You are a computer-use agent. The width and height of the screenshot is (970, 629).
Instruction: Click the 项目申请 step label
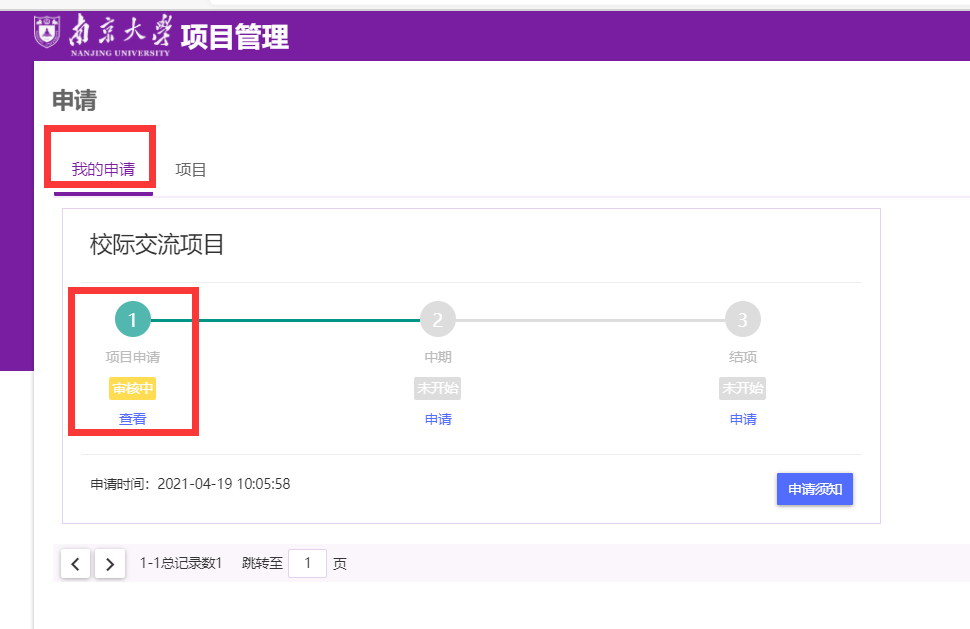[133, 357]
